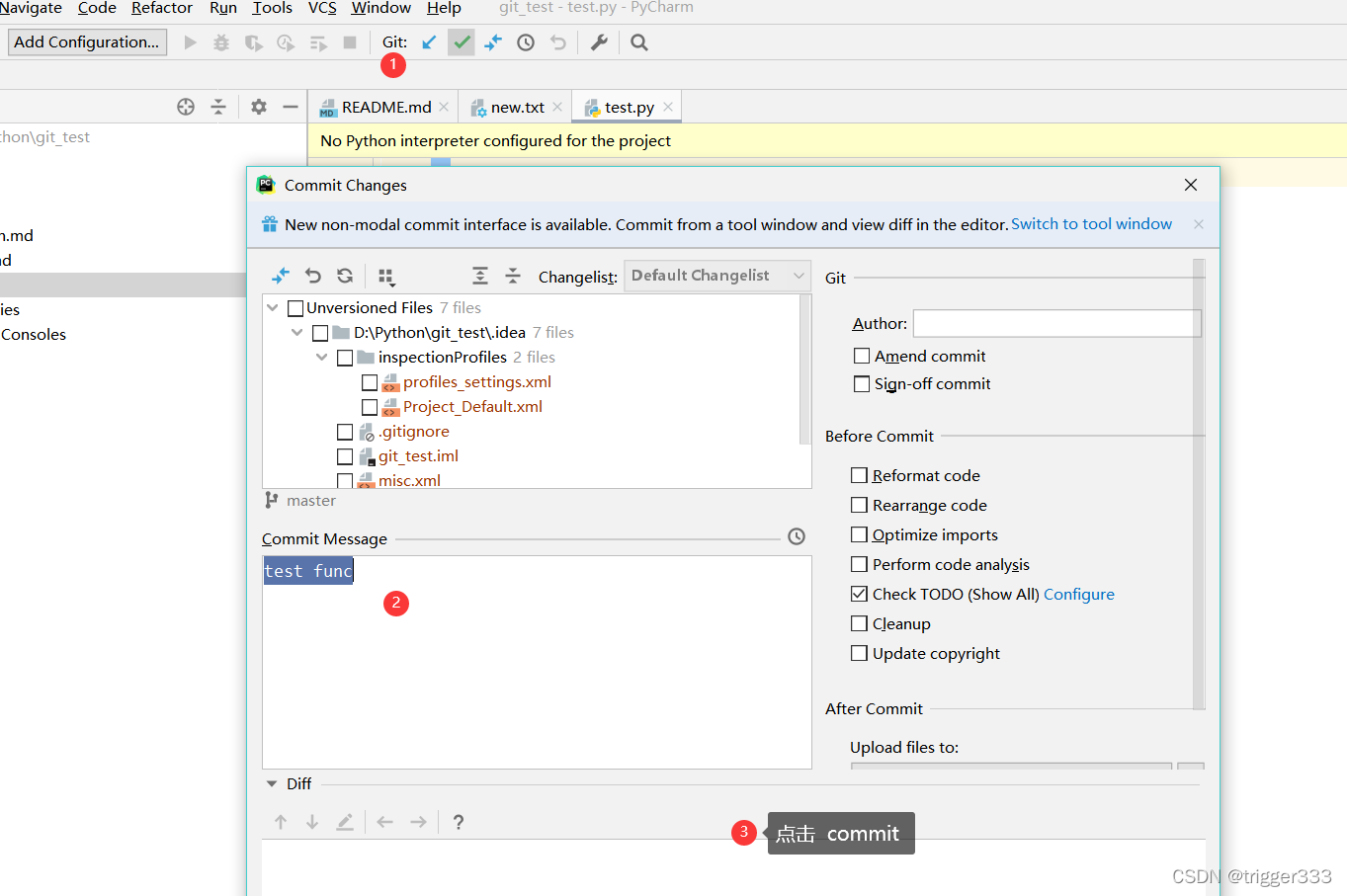Check the Project_Default.xml checkbox
The height and width of the screenshot is (896, 1347).
(370, 407)
